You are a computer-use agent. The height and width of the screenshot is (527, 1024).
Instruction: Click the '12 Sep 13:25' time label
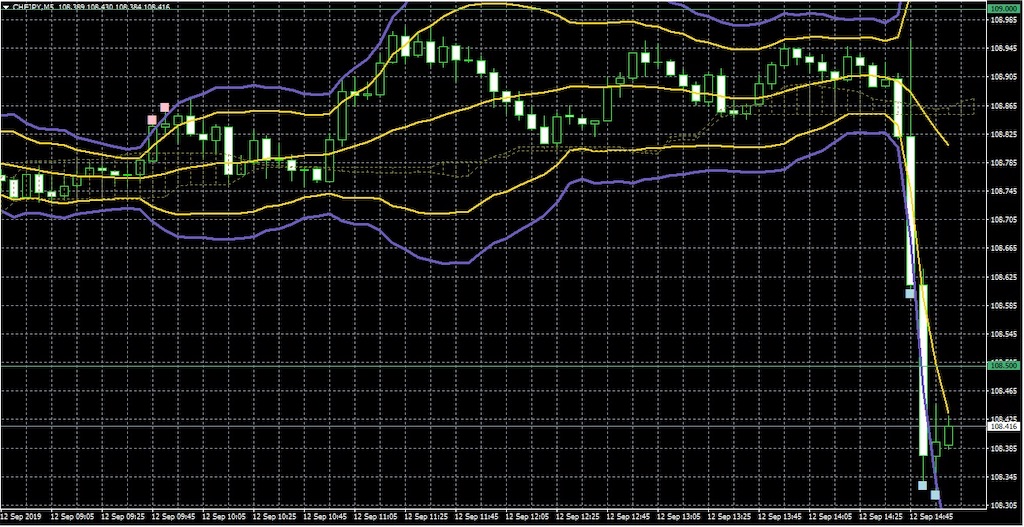pyautogui.click(x=729, y=516)
